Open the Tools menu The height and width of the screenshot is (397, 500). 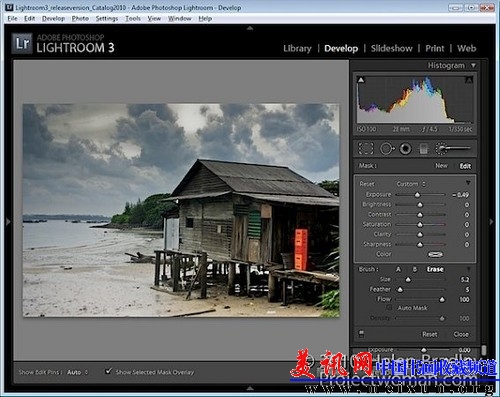coord(133,19)
